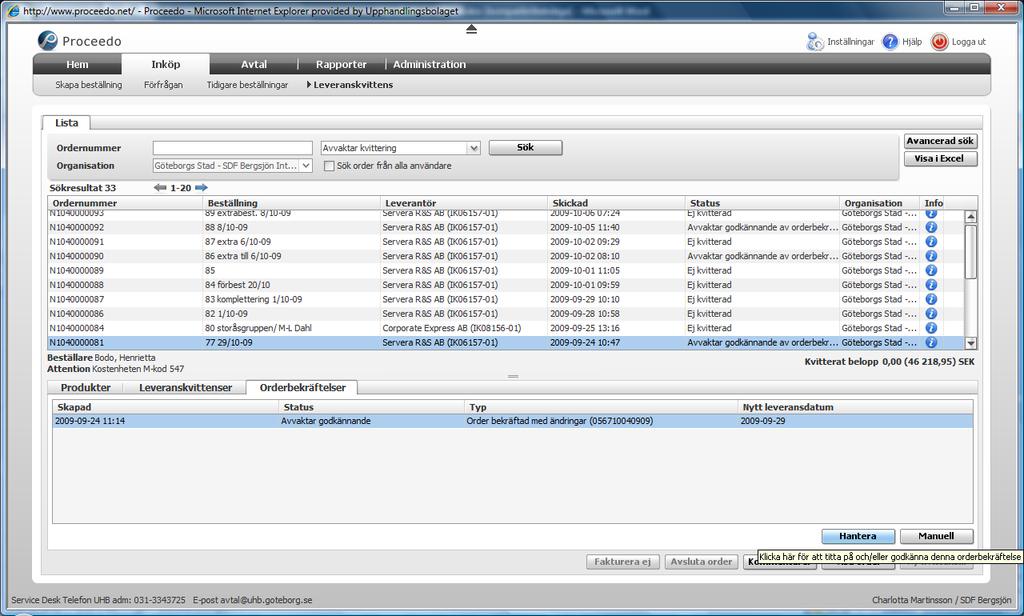Open info icon for order N1040000092
Viewport: 1024px width, 616px height.
(931, 227)
